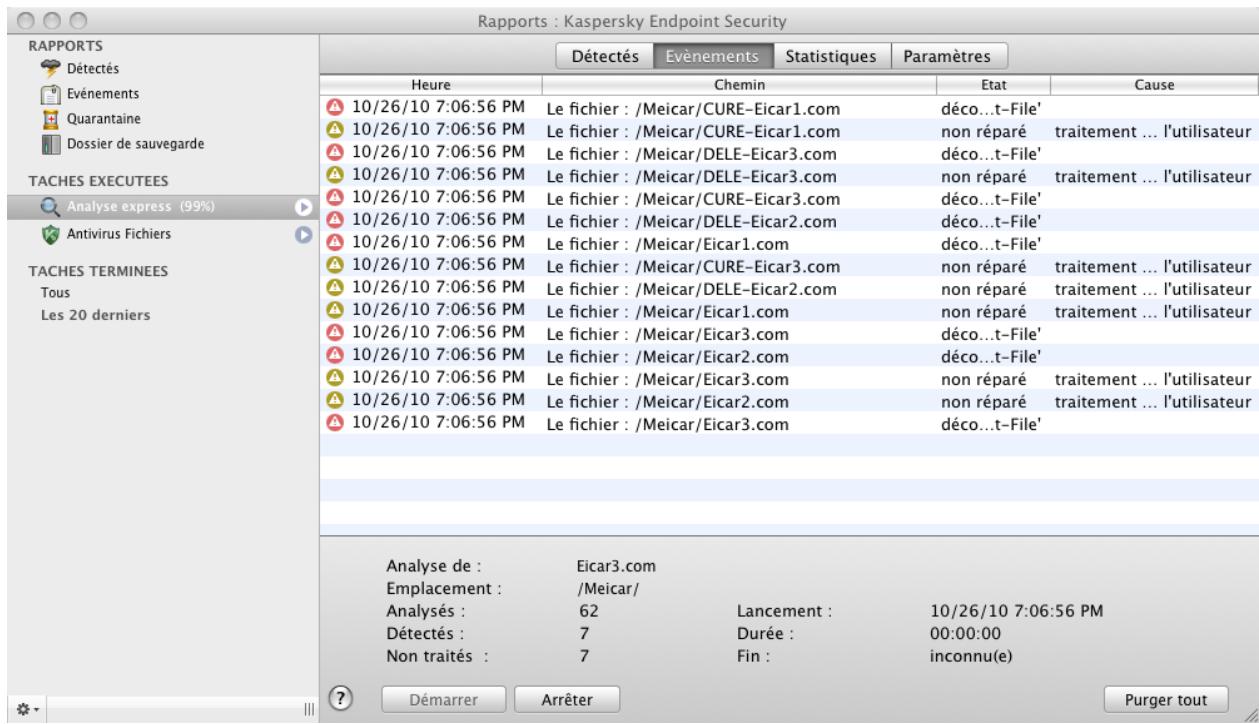Click cause text of 'non réparé' DELE-Eicar2.com row
1259x724 pixels.
click(x=1153, y=289)
